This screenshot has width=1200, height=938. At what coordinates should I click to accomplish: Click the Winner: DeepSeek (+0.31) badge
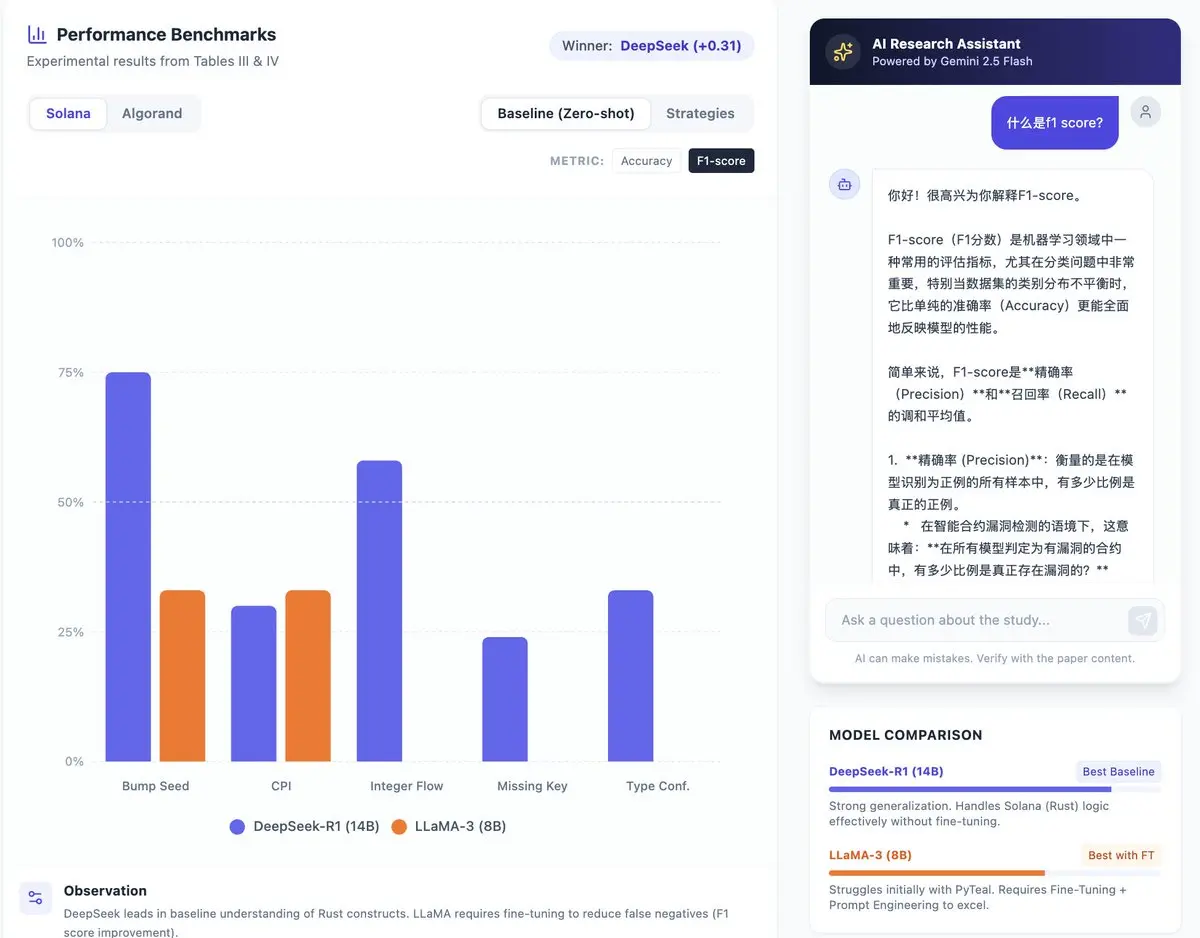[651, 46]
